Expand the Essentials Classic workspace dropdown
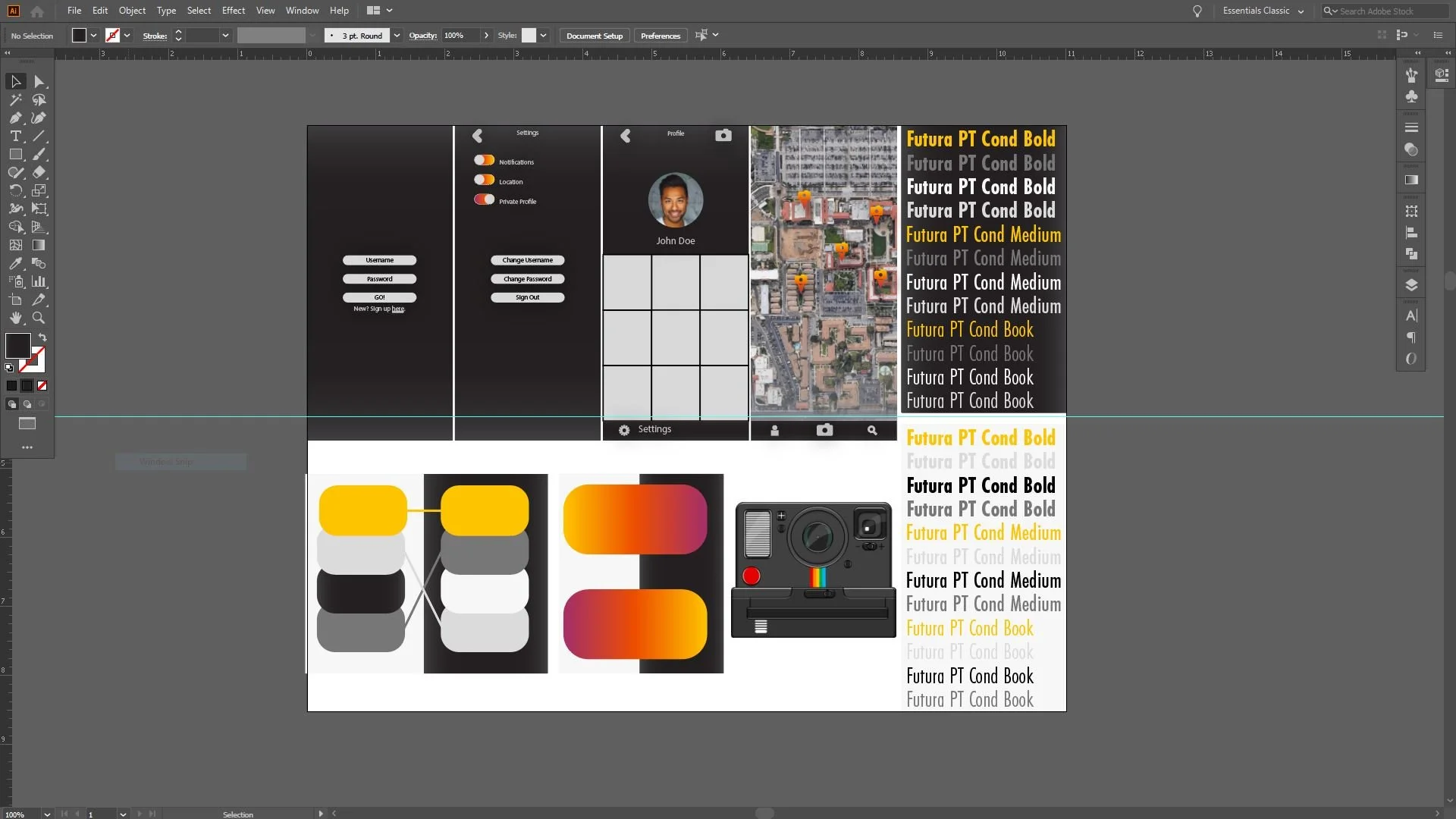Image resolution: width=1456 pixels, height=819 pixels. 1301,11
